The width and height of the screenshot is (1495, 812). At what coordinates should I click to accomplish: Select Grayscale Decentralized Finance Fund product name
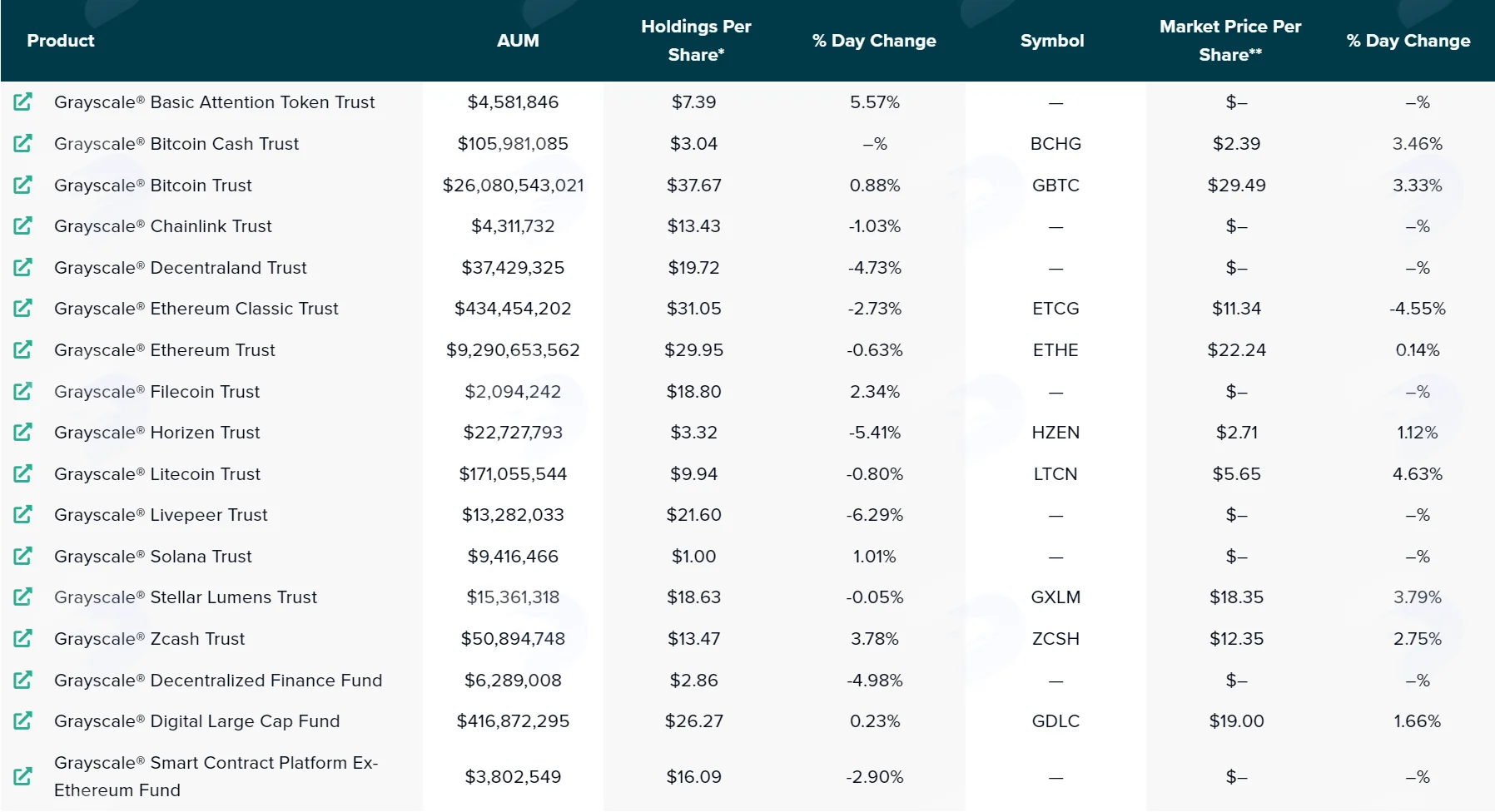(218, 681)
